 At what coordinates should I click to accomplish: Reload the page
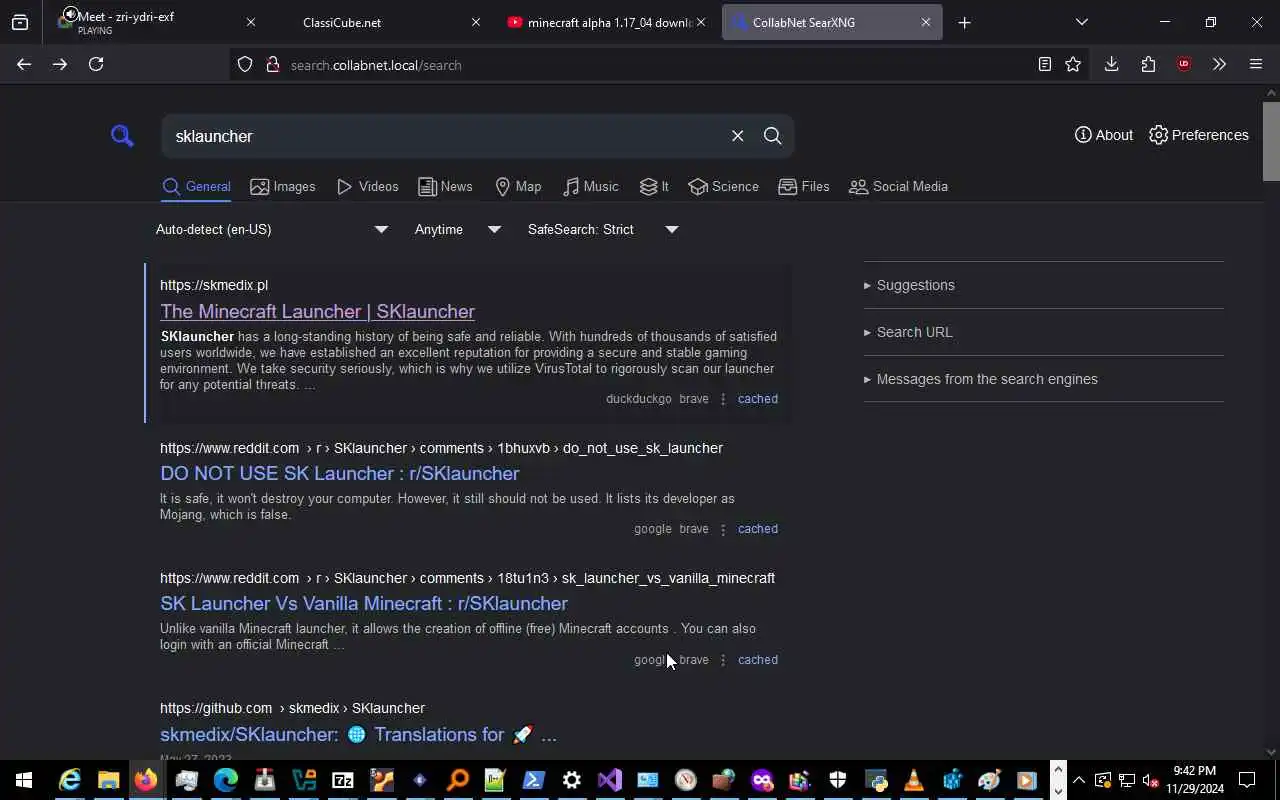96,64
